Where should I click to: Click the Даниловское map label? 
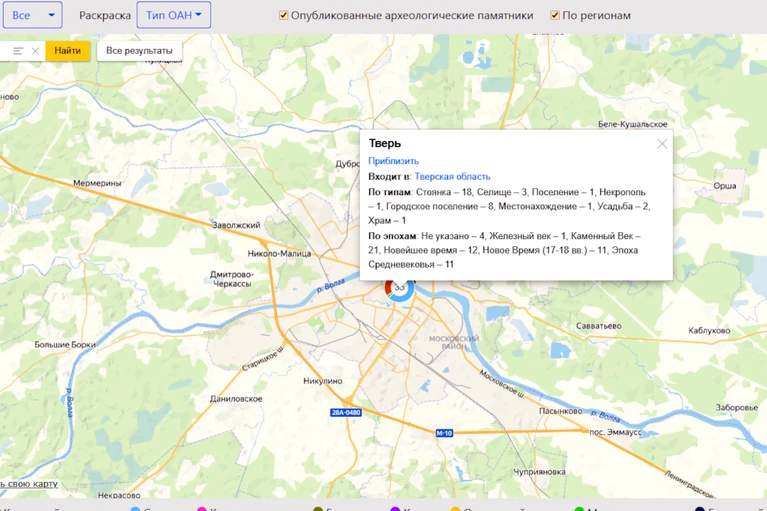[236, 399]
